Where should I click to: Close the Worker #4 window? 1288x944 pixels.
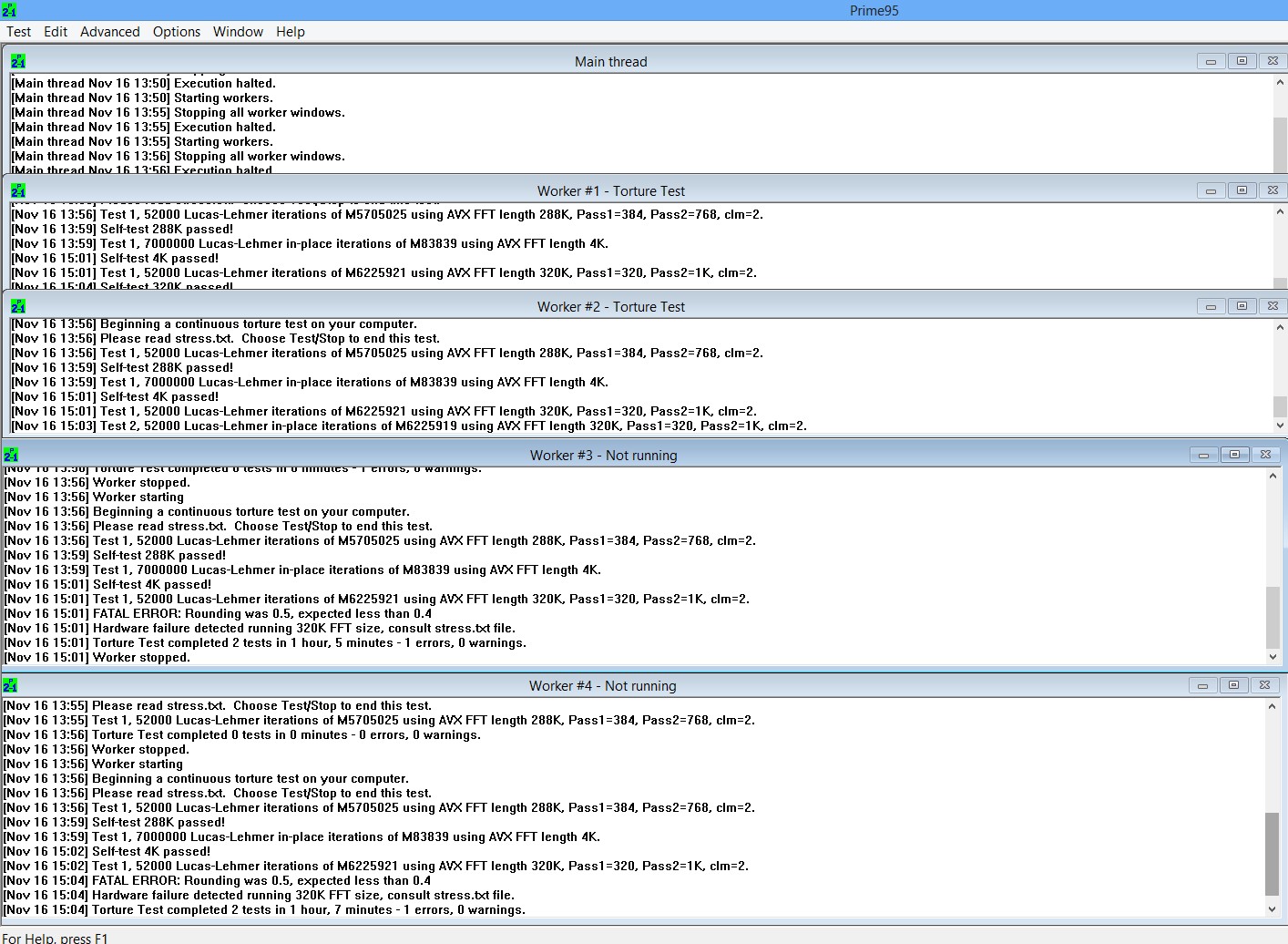[x=1264, y=685]
